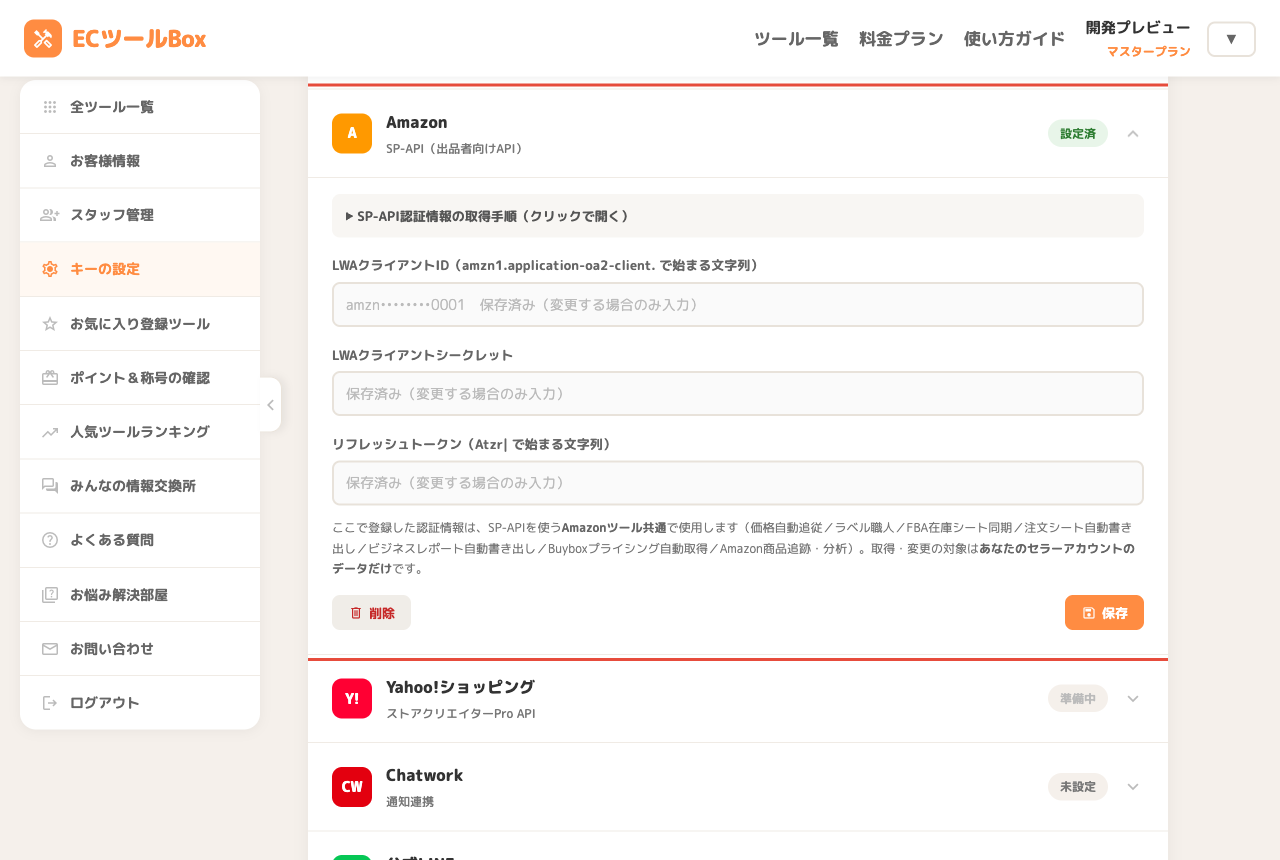Screen dimensions: 1280x860
Task: Click the 設定済 status badge for Amazon
Action: [1078, 133]
